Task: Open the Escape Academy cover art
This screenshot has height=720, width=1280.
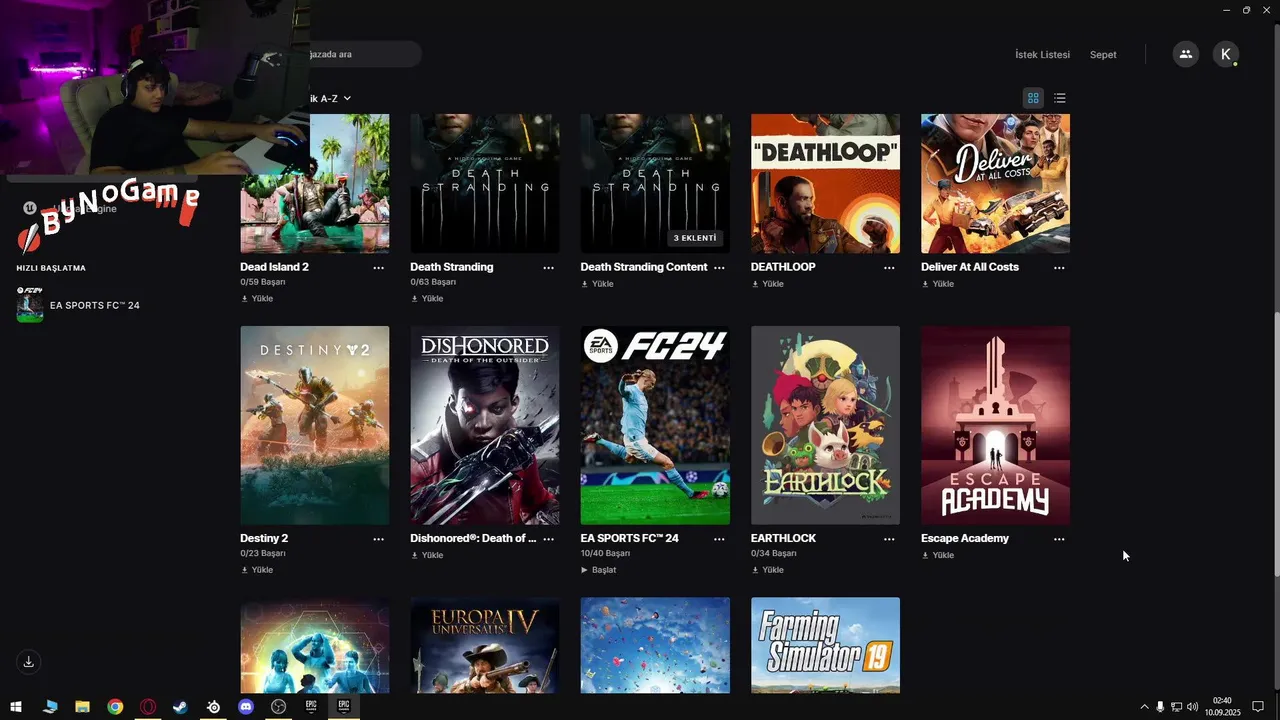Action: click(995, 425)
